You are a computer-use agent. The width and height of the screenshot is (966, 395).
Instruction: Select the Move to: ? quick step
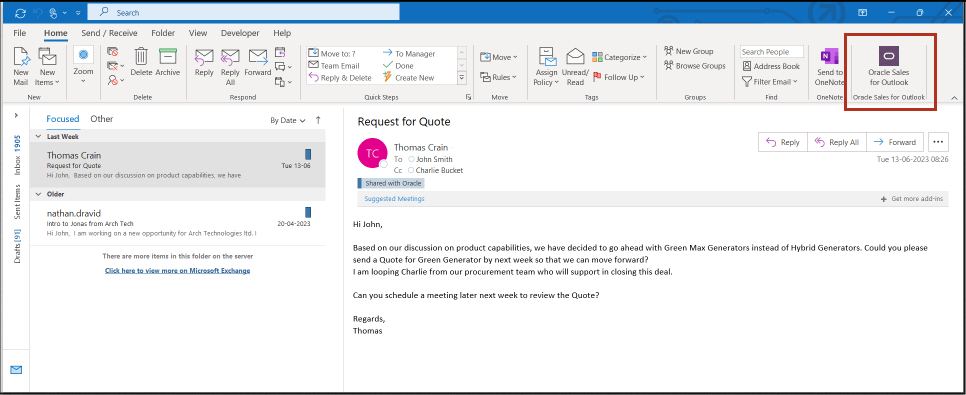click(333, 54)
